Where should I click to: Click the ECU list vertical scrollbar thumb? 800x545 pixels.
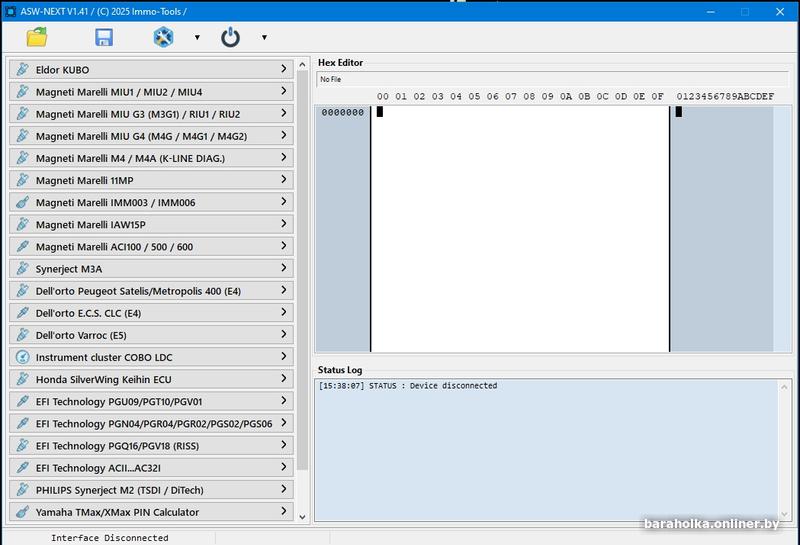pos(302,270)
